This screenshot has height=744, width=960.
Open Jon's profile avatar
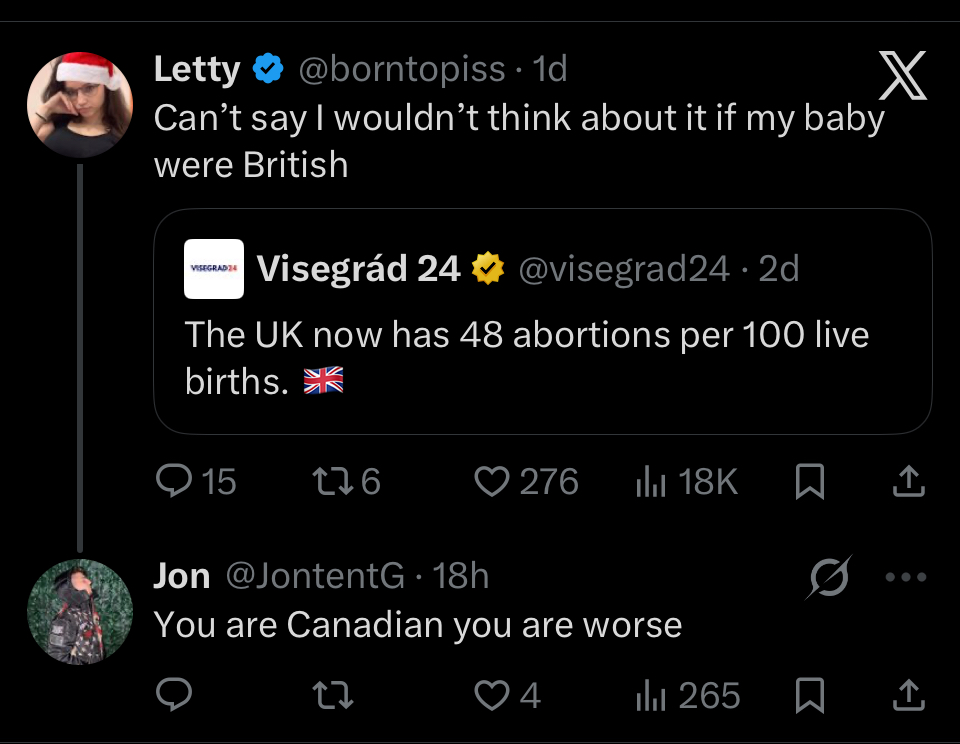coord(80,611)
